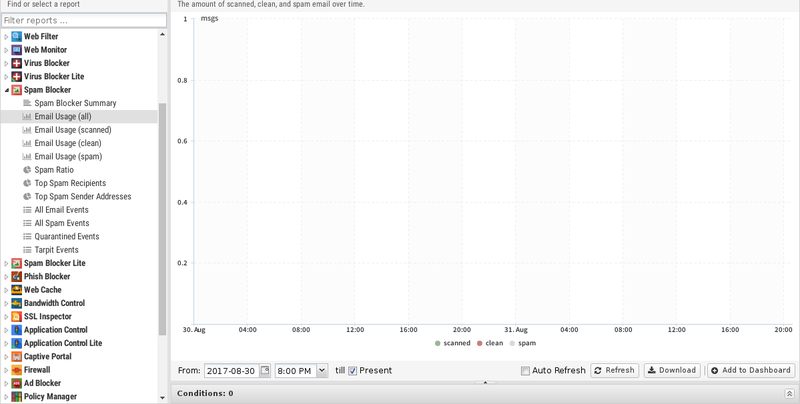Open the Spam Blocker Summary report
The width and height of the screenshot is (800, 404).
[76, 103]
